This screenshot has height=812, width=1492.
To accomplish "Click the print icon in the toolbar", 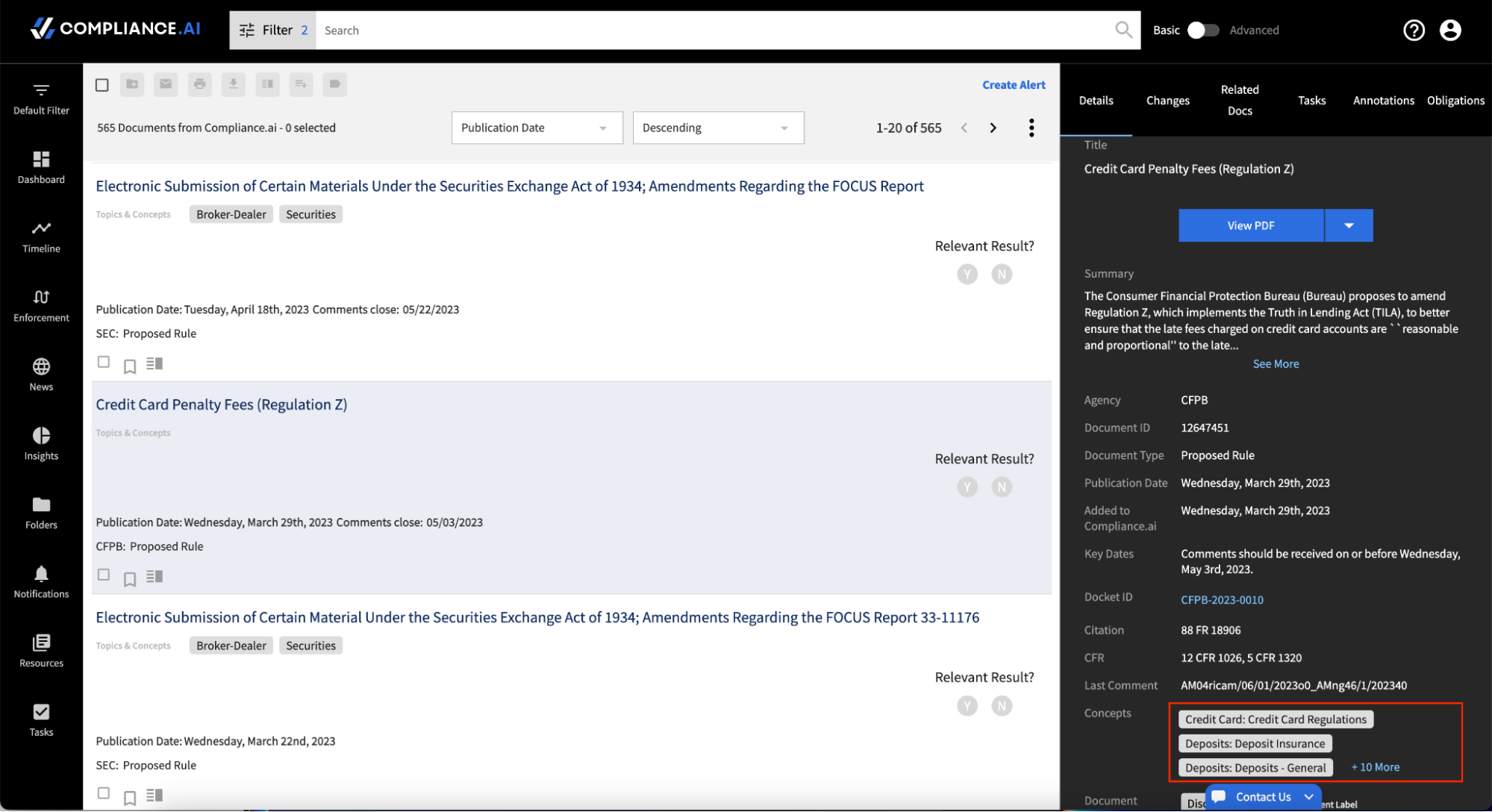I will (x=199, y=84).
